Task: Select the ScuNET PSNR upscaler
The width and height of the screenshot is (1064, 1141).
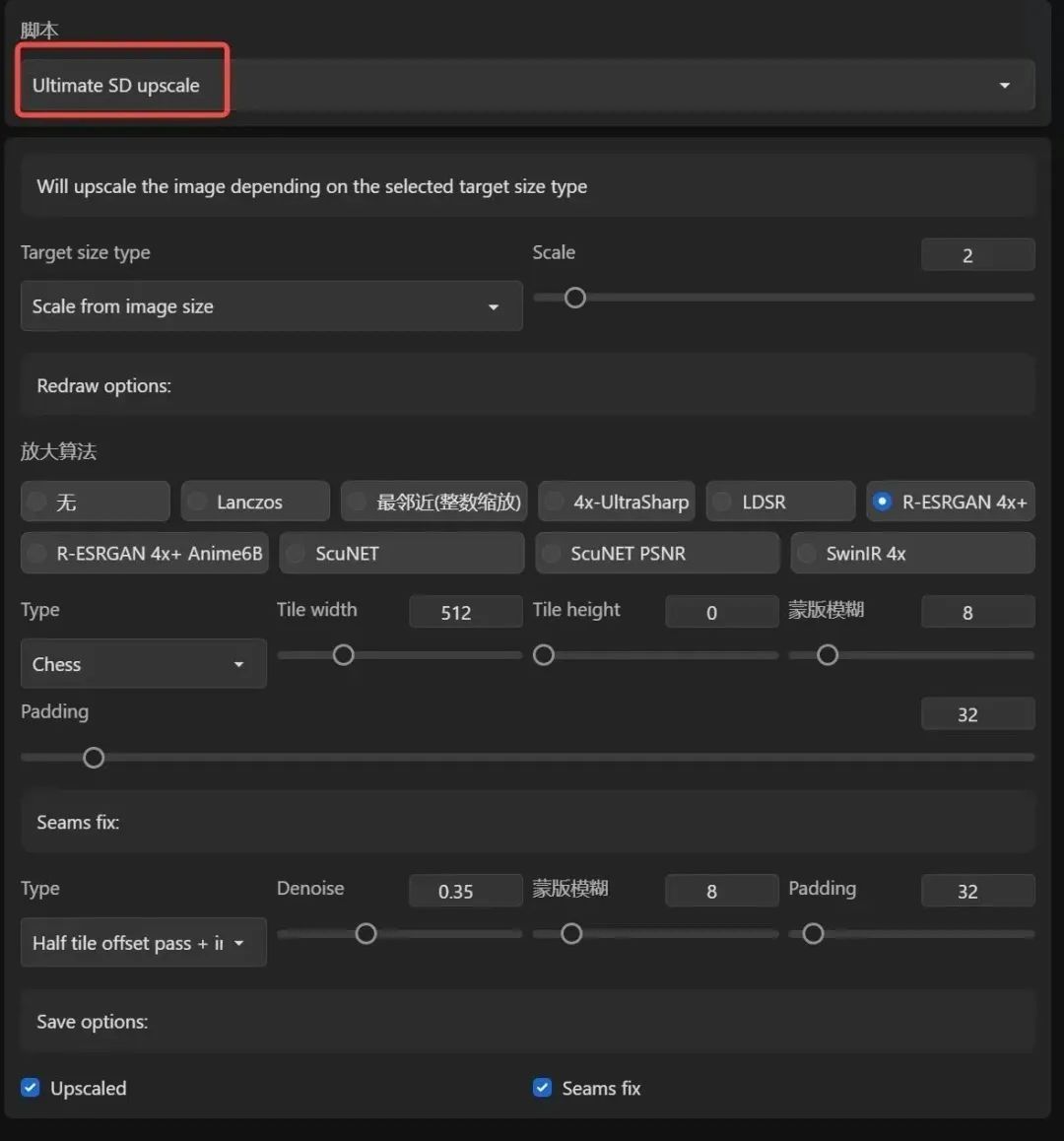Action: [657, 553]
